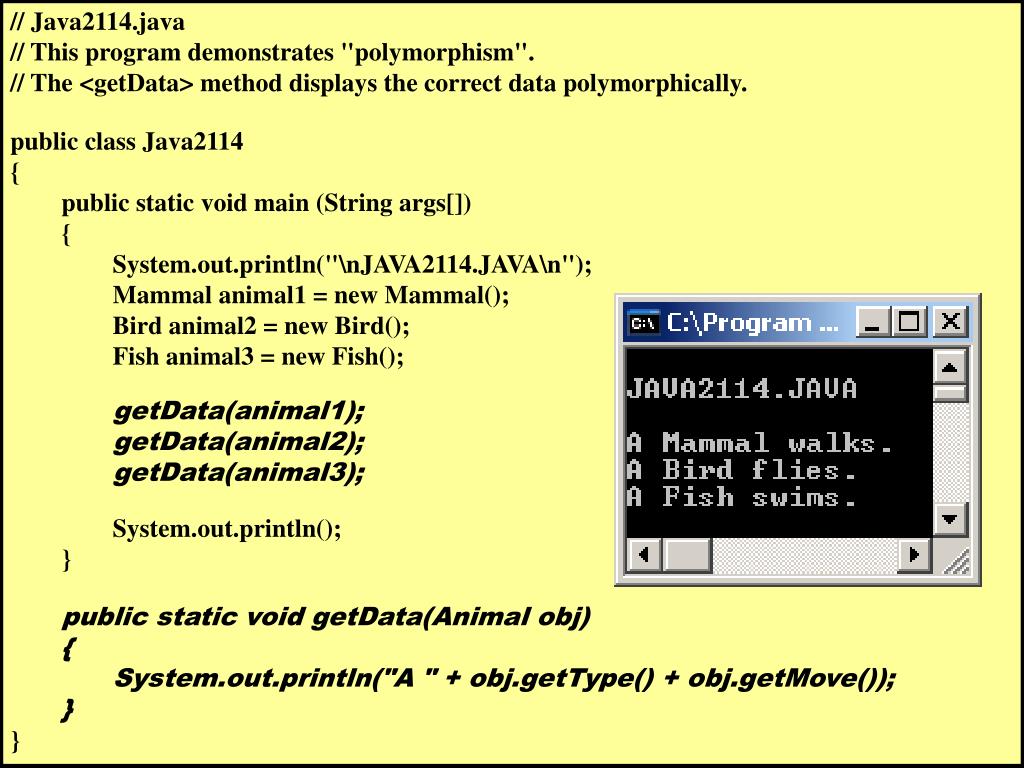Click the console vertical scrollbar down arrow
This screenshot has height=768, width=1024.
click(950, 520)
